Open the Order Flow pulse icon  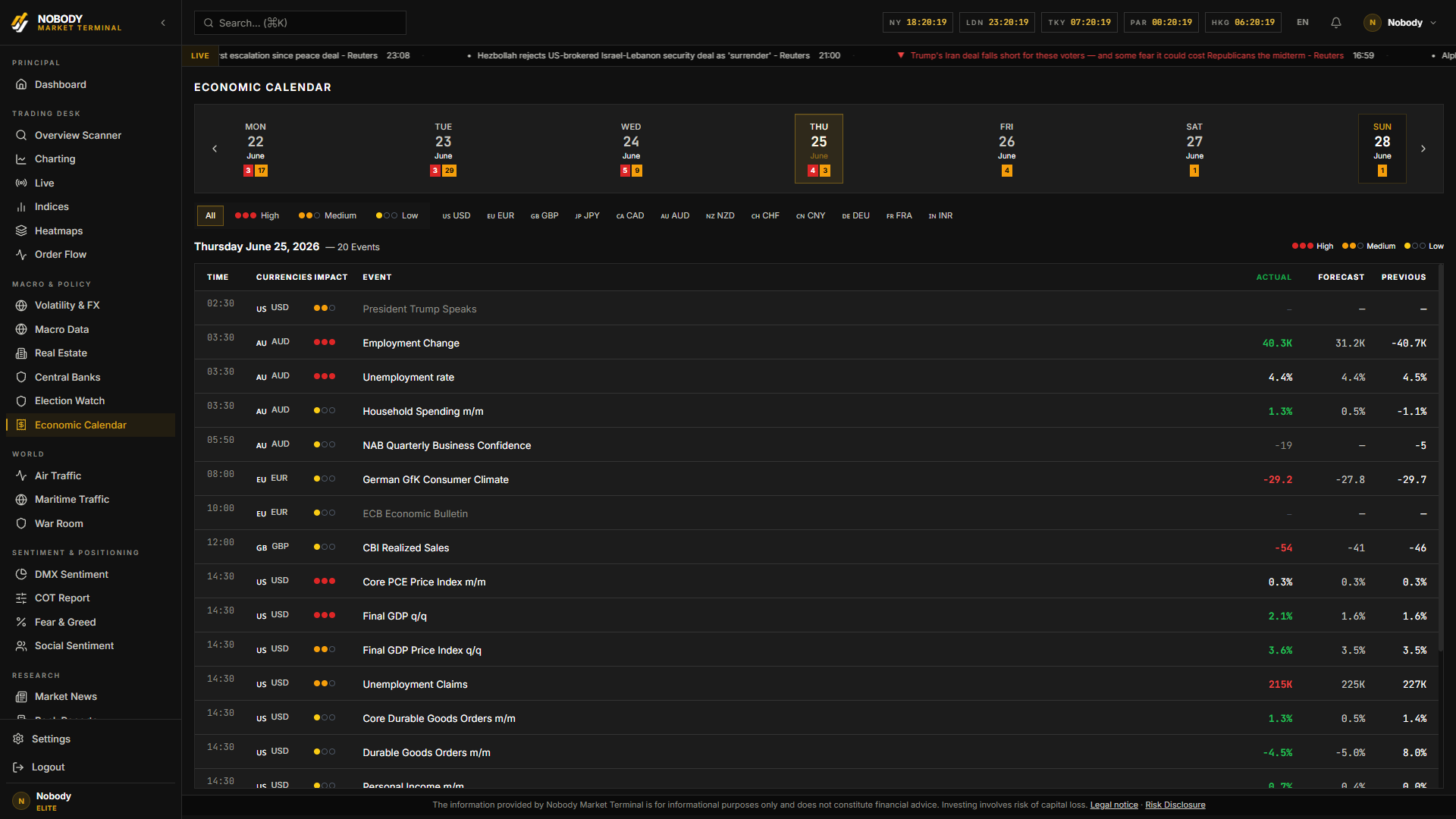pos(21,255)
